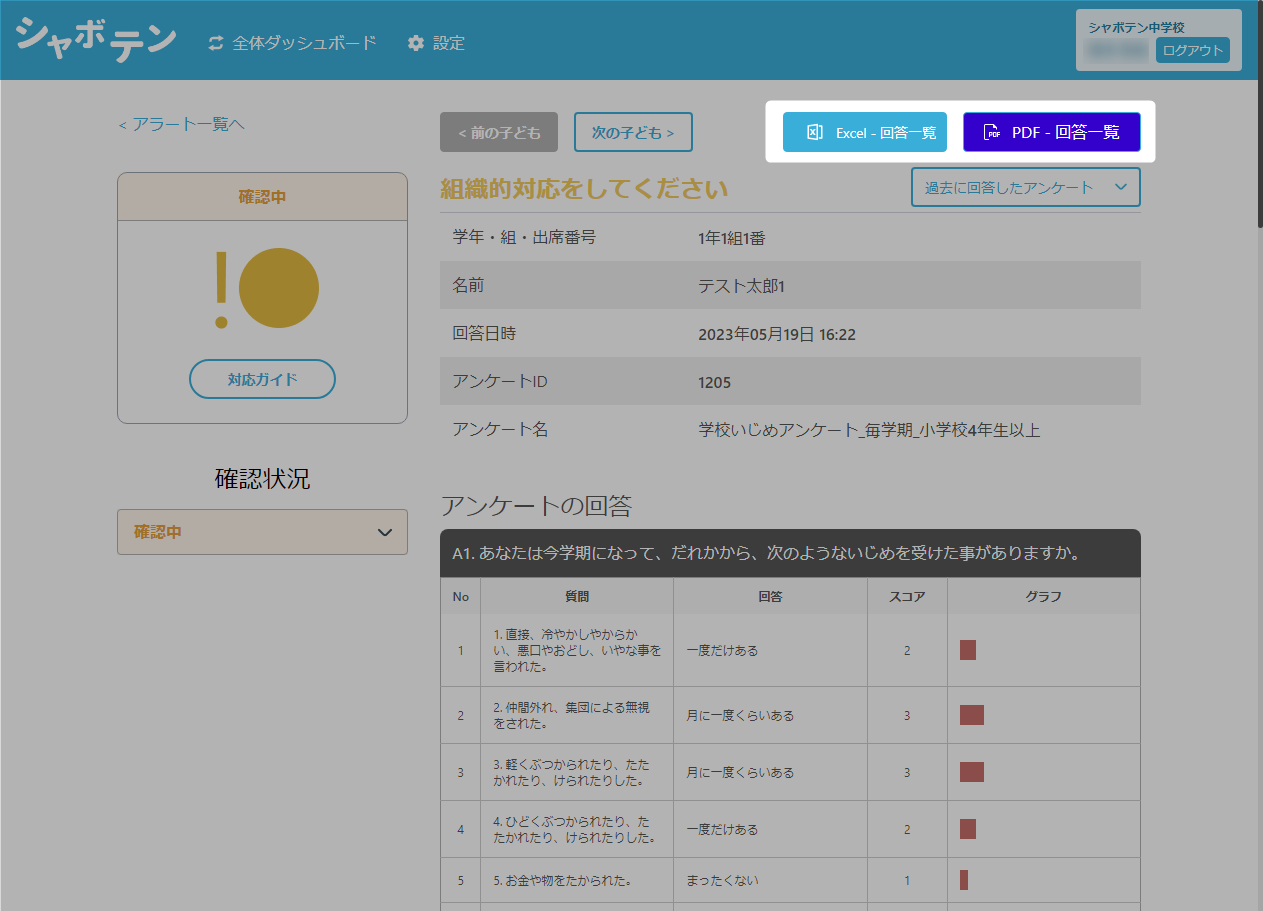Click the graph bar for question 5
The height and width of the screenshot is (911, 1263).
pos(964,880)
